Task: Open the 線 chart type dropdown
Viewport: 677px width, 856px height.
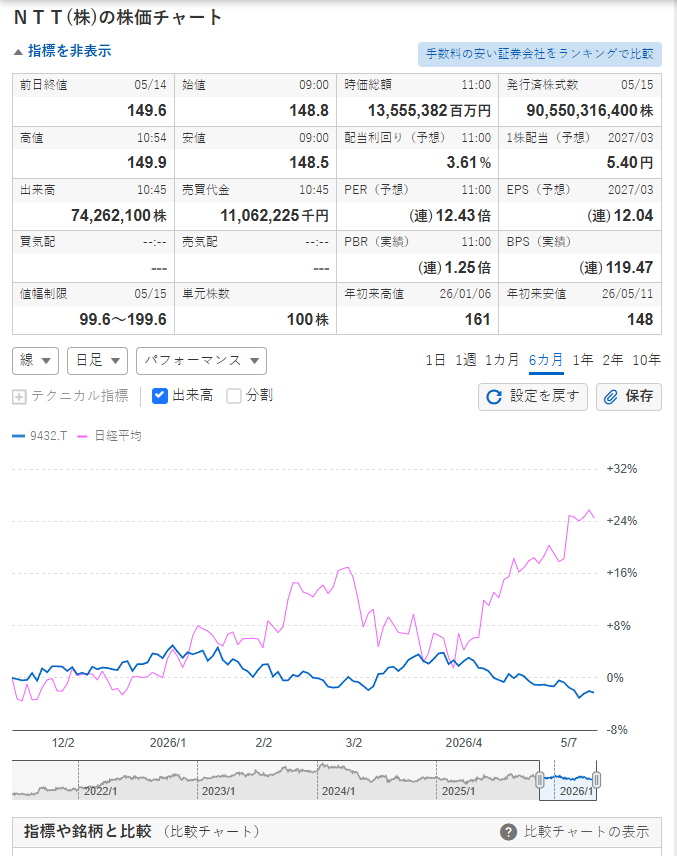Action: point(35,361)
